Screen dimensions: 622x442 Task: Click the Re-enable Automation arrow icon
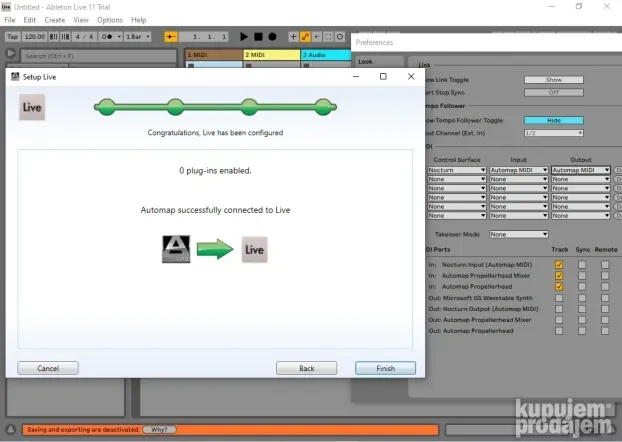[317, 37]
